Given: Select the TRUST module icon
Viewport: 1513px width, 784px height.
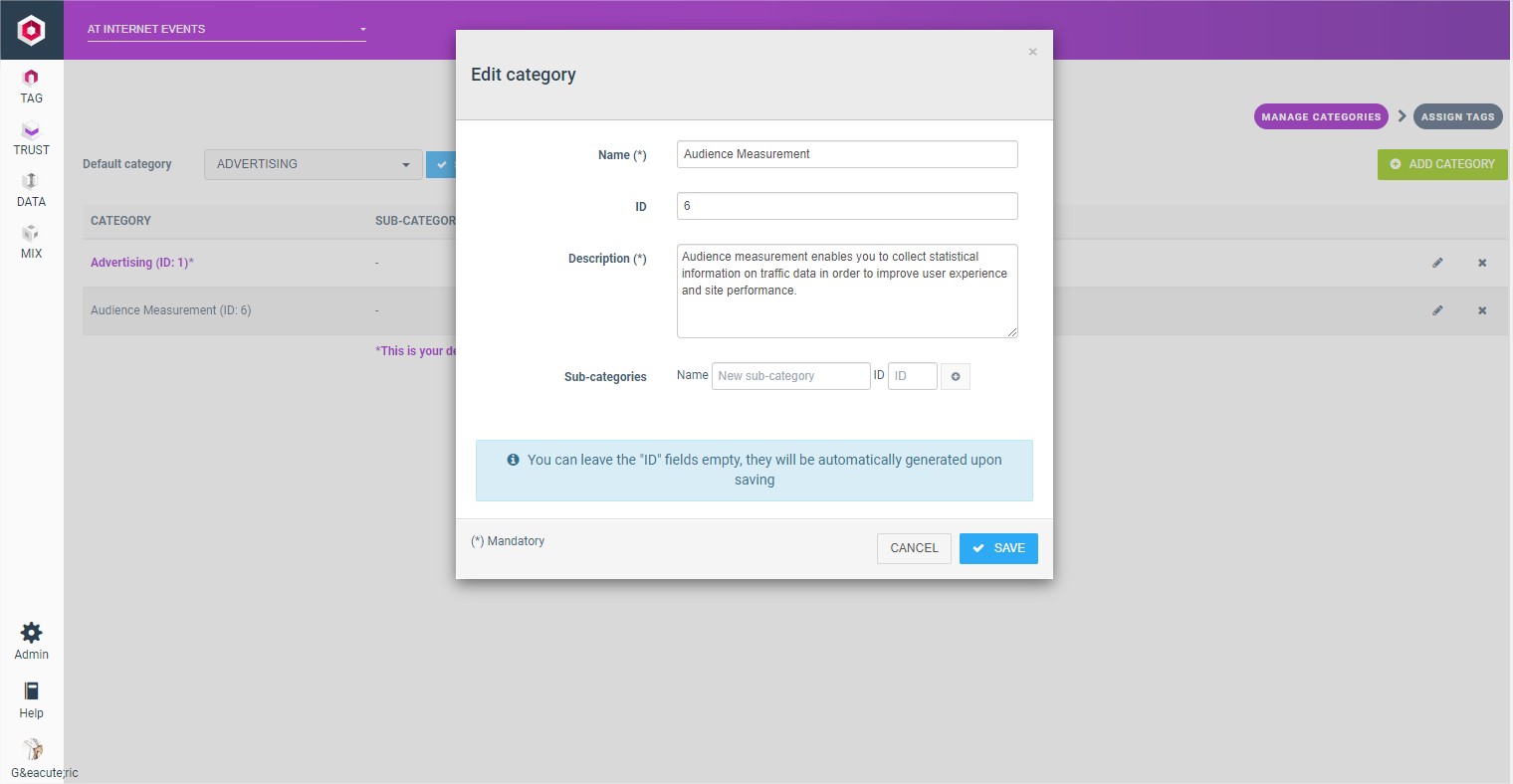Looking at the screenshot, I should (x=31, y=137).
